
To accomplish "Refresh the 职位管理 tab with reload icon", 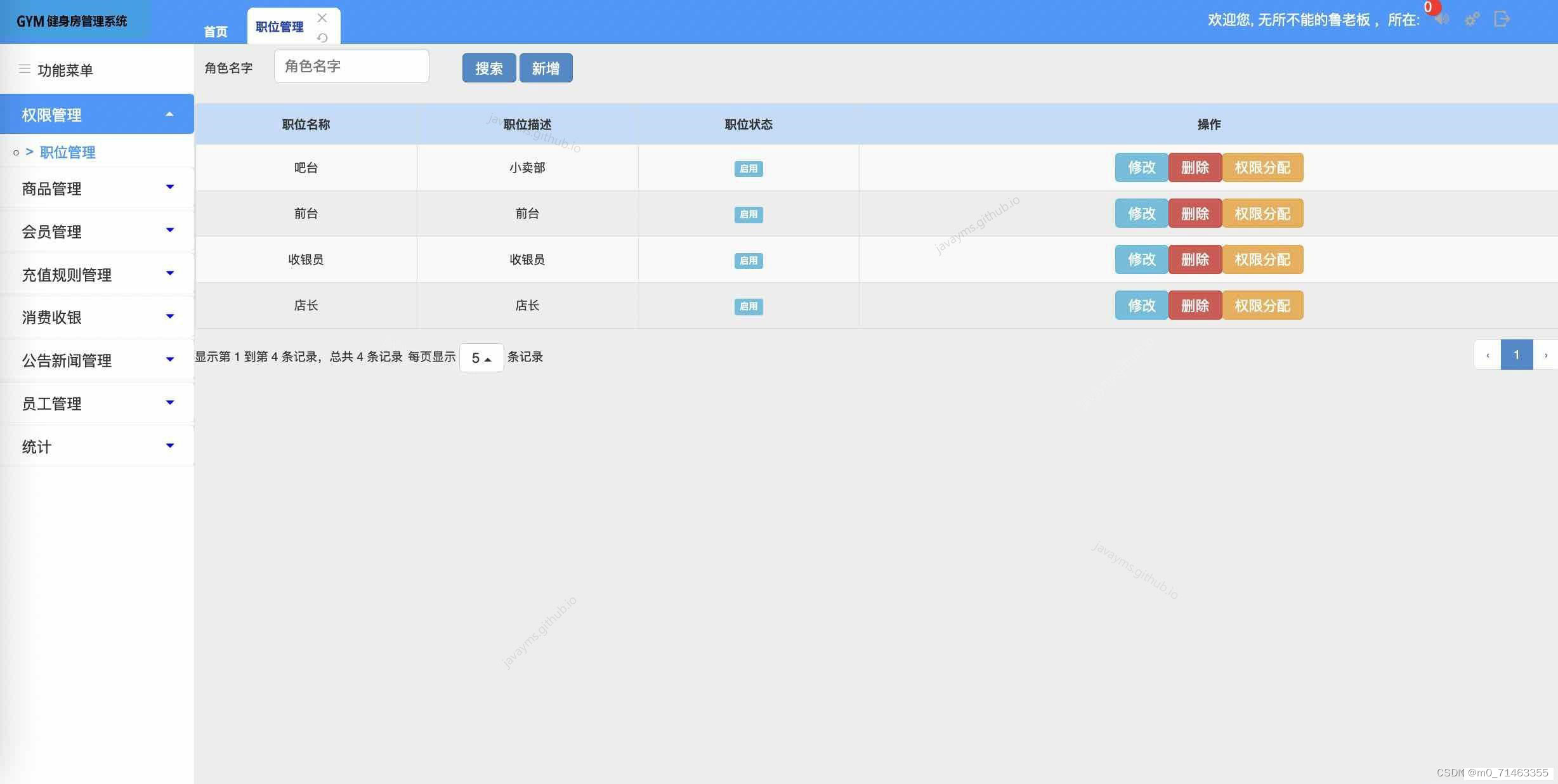I will 322,37.
